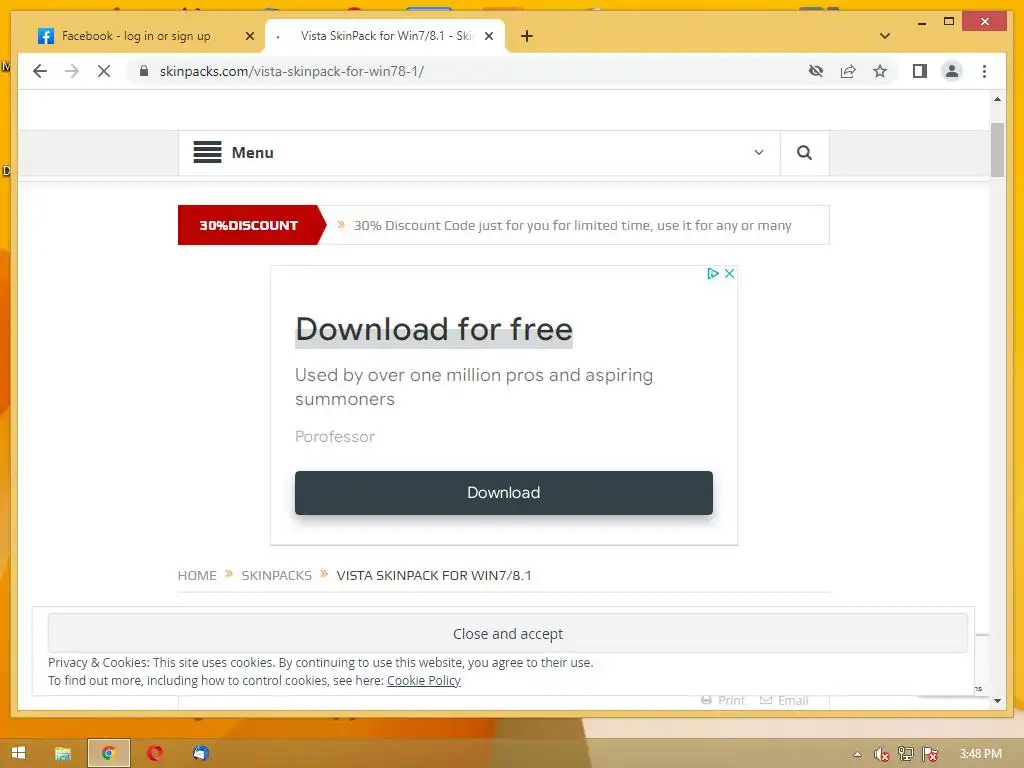Open the site search magnifier
Viewport: 1024px width, 768px height.
(805, 152)
